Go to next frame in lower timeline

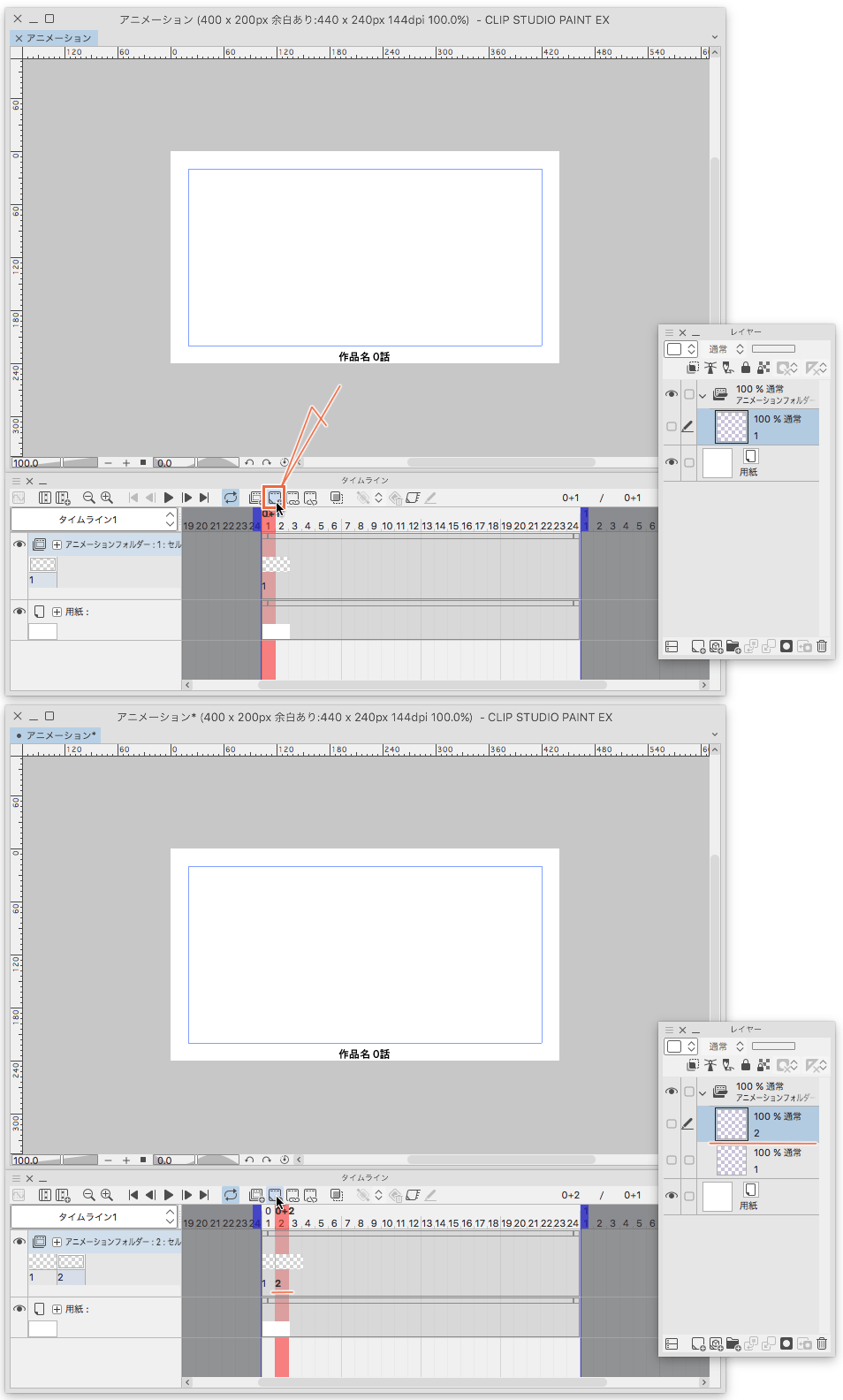(186, 1195)
